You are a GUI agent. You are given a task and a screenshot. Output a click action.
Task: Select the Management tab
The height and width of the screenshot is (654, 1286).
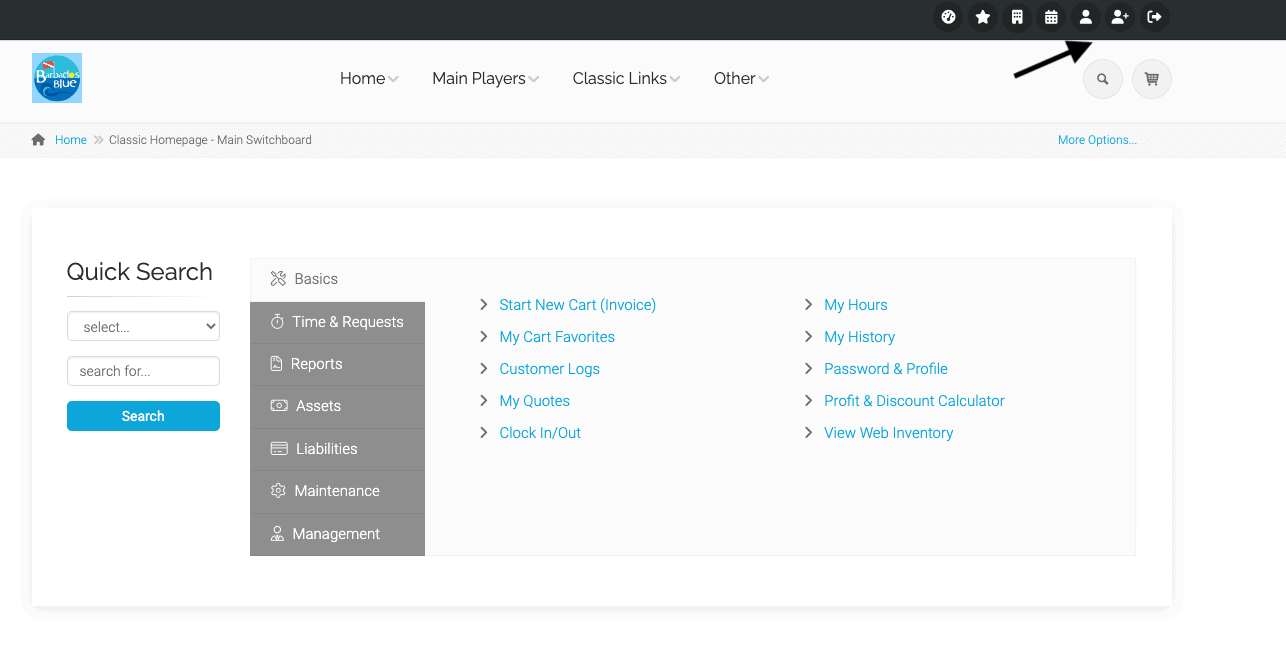[x=337, y=534]
